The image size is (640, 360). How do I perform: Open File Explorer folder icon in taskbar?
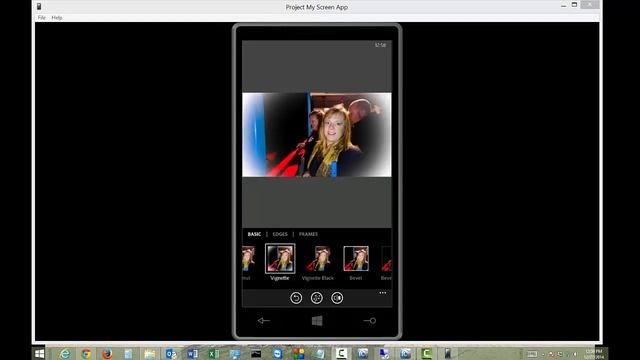[150, 354]
